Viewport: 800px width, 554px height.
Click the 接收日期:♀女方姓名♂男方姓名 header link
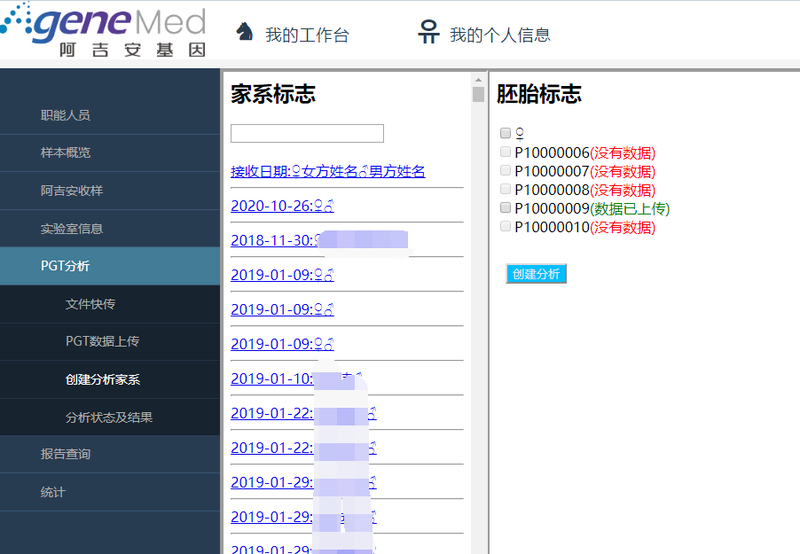328,171
